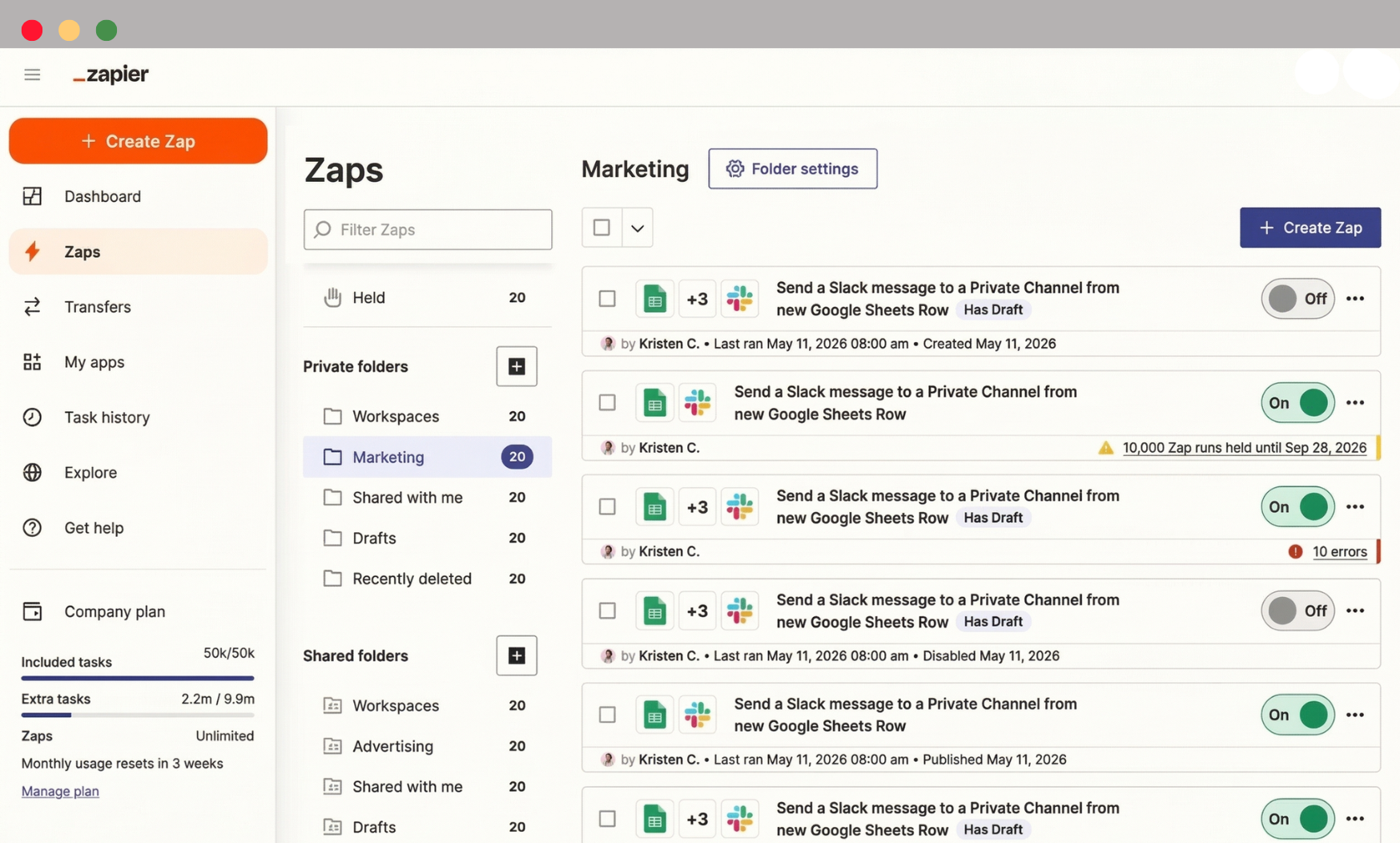Open the three-dot menu on the errored Zap
Viewport: 1400px width, 843px height.
(1356, 506)
